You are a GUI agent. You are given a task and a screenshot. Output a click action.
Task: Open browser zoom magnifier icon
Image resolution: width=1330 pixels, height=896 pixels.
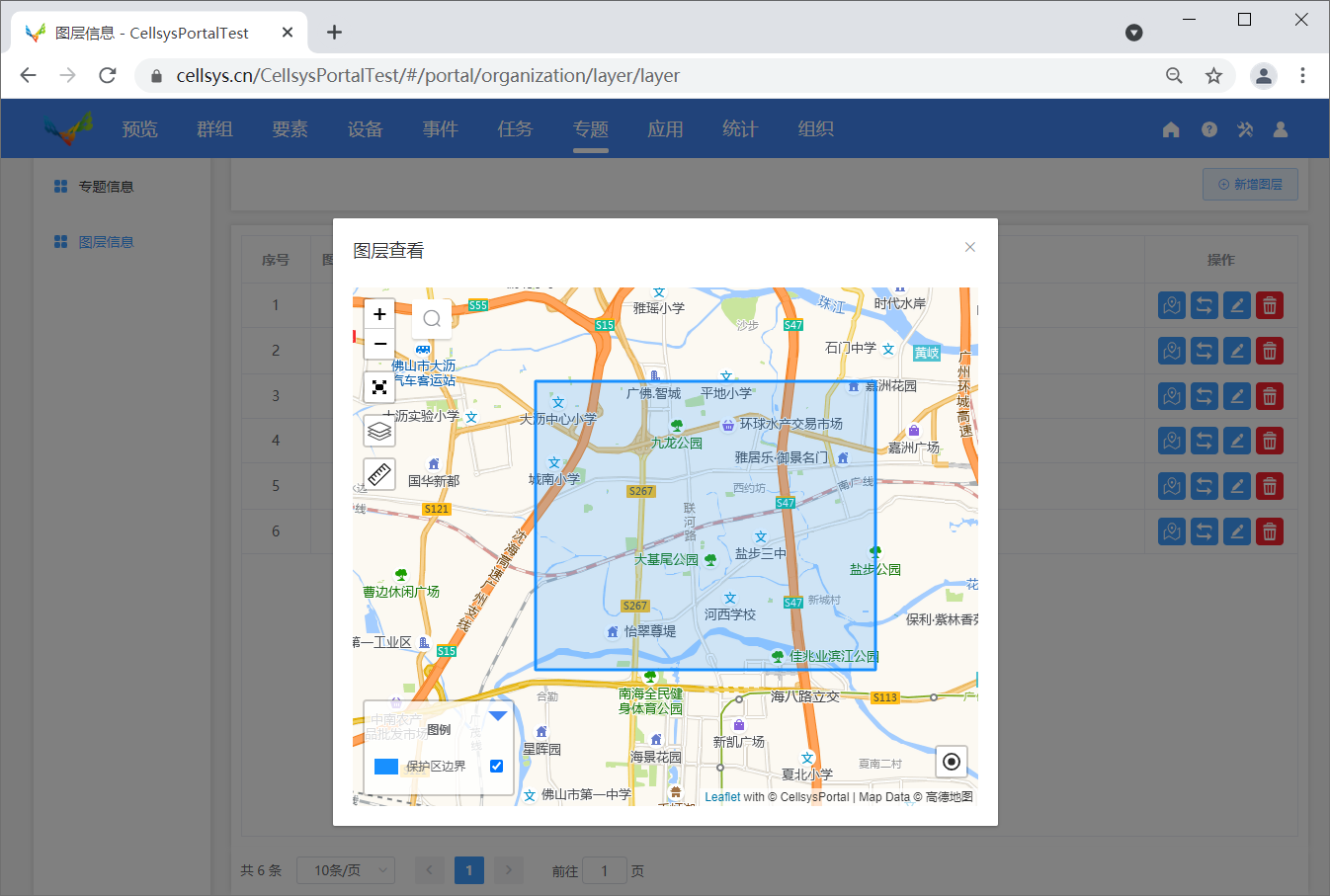pyautogui.click(x=1174, y=75)
